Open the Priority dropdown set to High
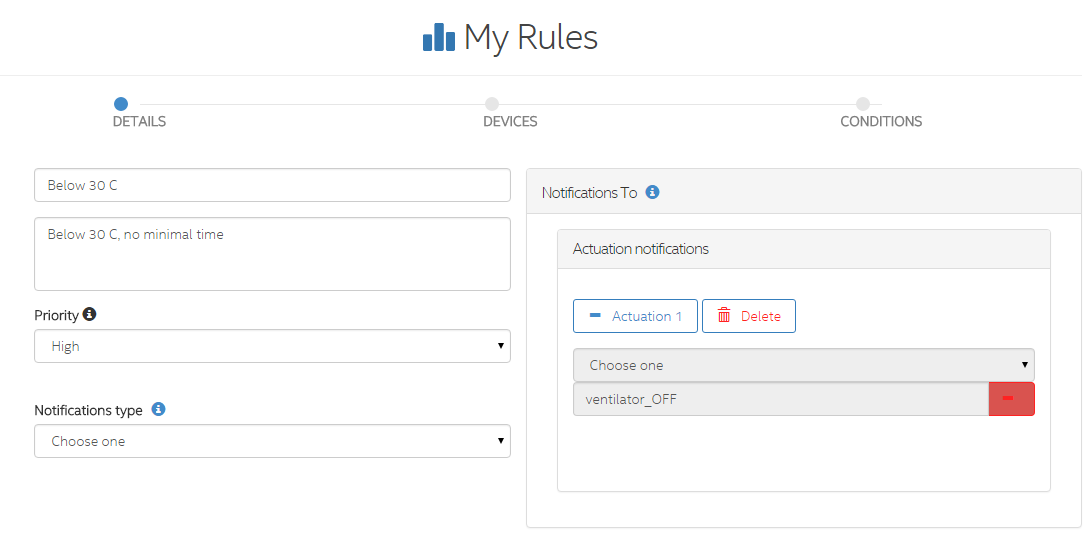 (x=272, y=346)
